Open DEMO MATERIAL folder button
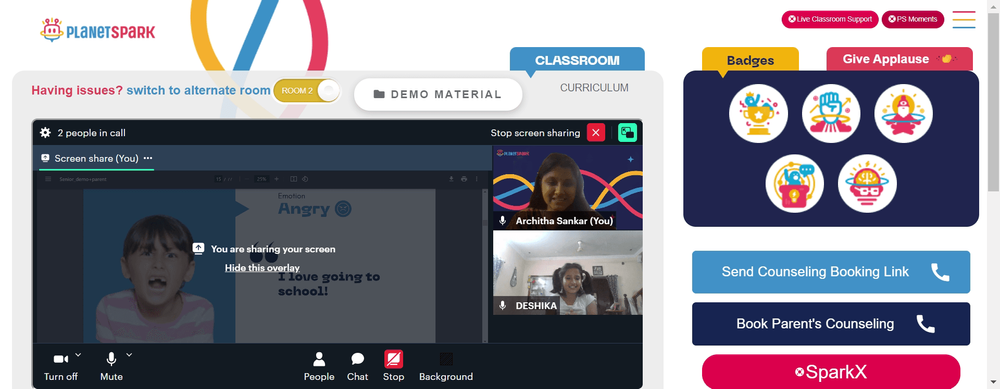 [438, 94]
